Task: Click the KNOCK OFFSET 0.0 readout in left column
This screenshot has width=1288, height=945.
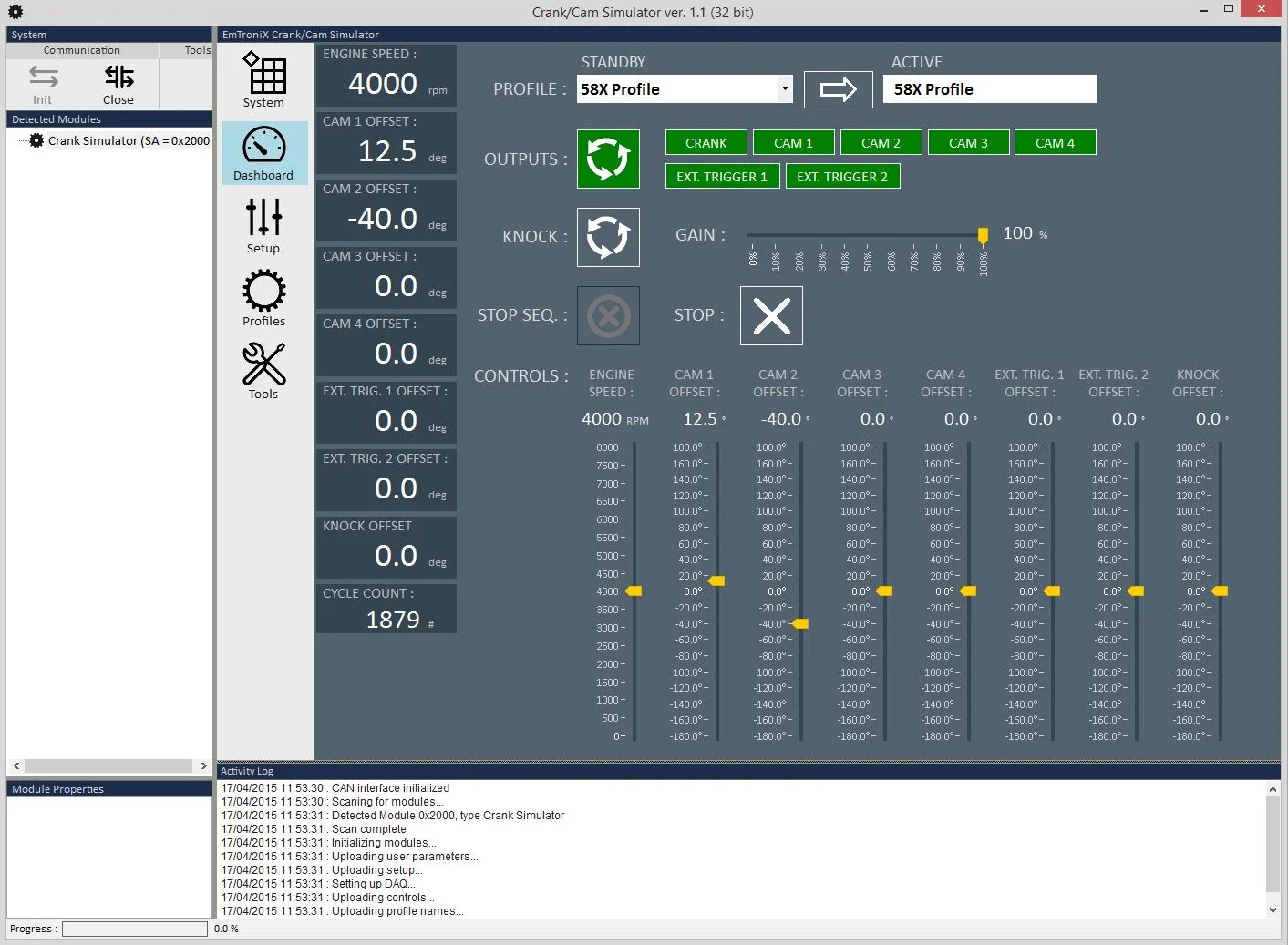Action: coord(386,548)
